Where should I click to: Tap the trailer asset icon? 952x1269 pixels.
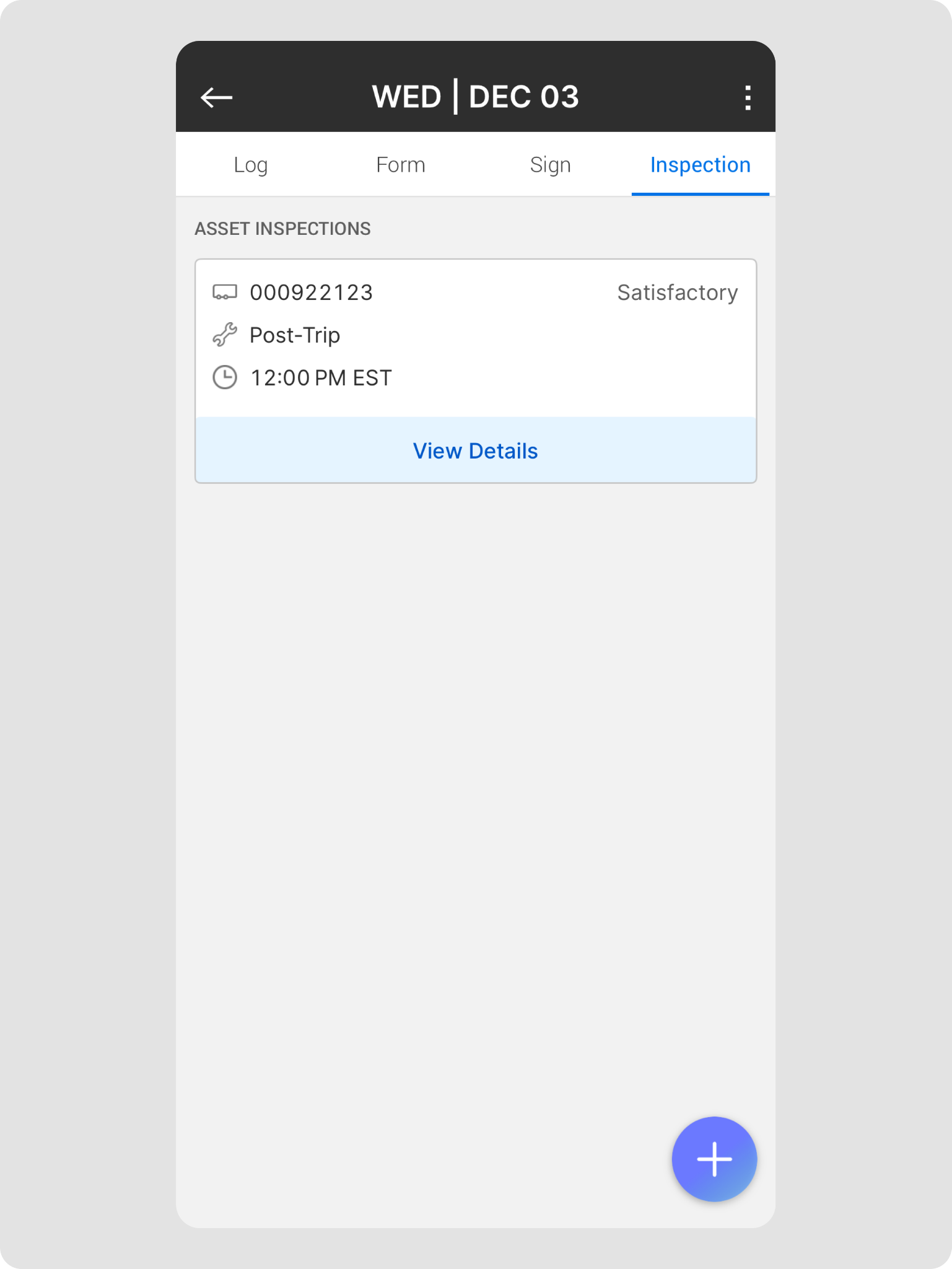click(224, 292)
